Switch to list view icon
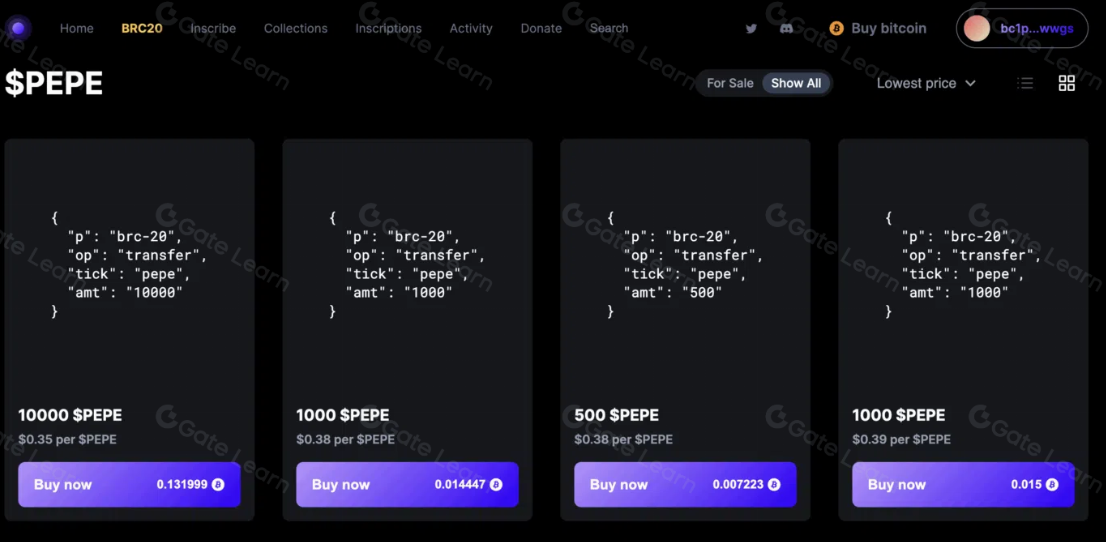1106x542 pixels. [x=1025, y=83]
